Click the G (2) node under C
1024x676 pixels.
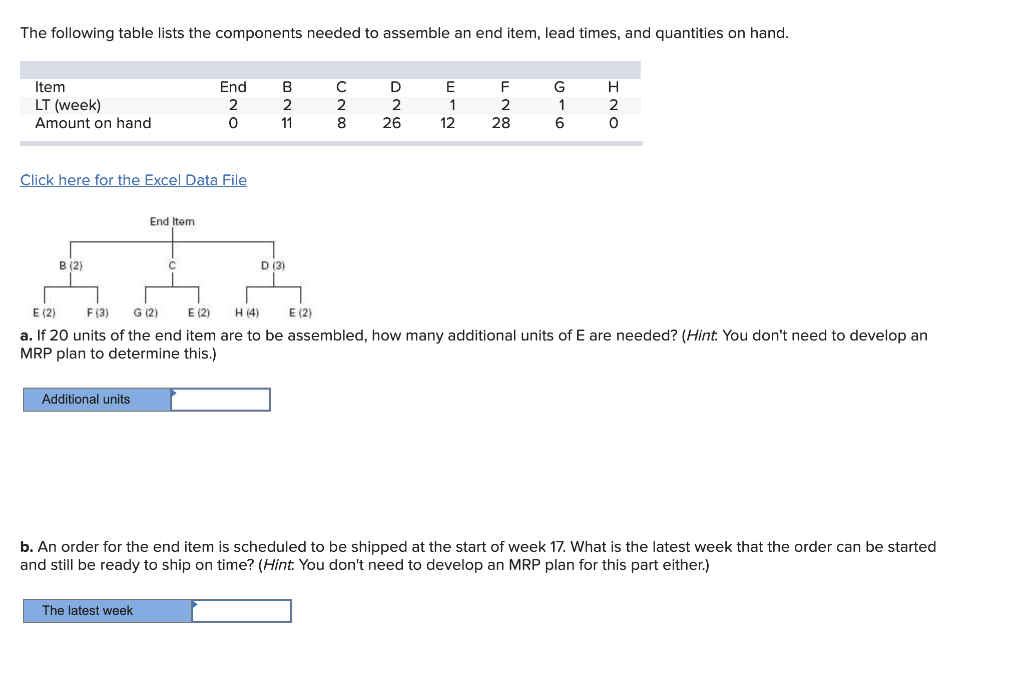(146, 312)
